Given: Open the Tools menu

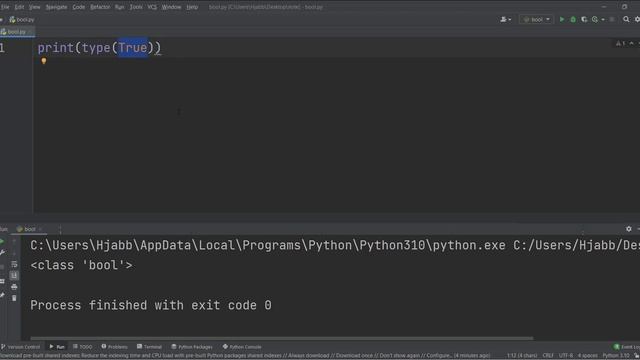Looking at the screenshot, I should [x=136, y=7].
